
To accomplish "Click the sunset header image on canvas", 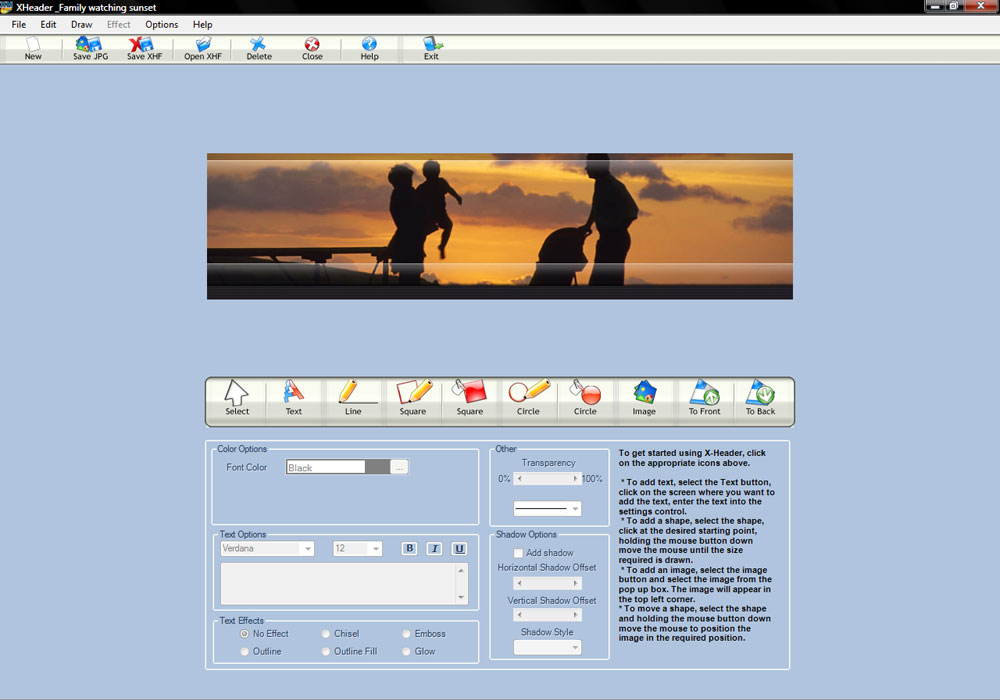I will click(499, 226).
